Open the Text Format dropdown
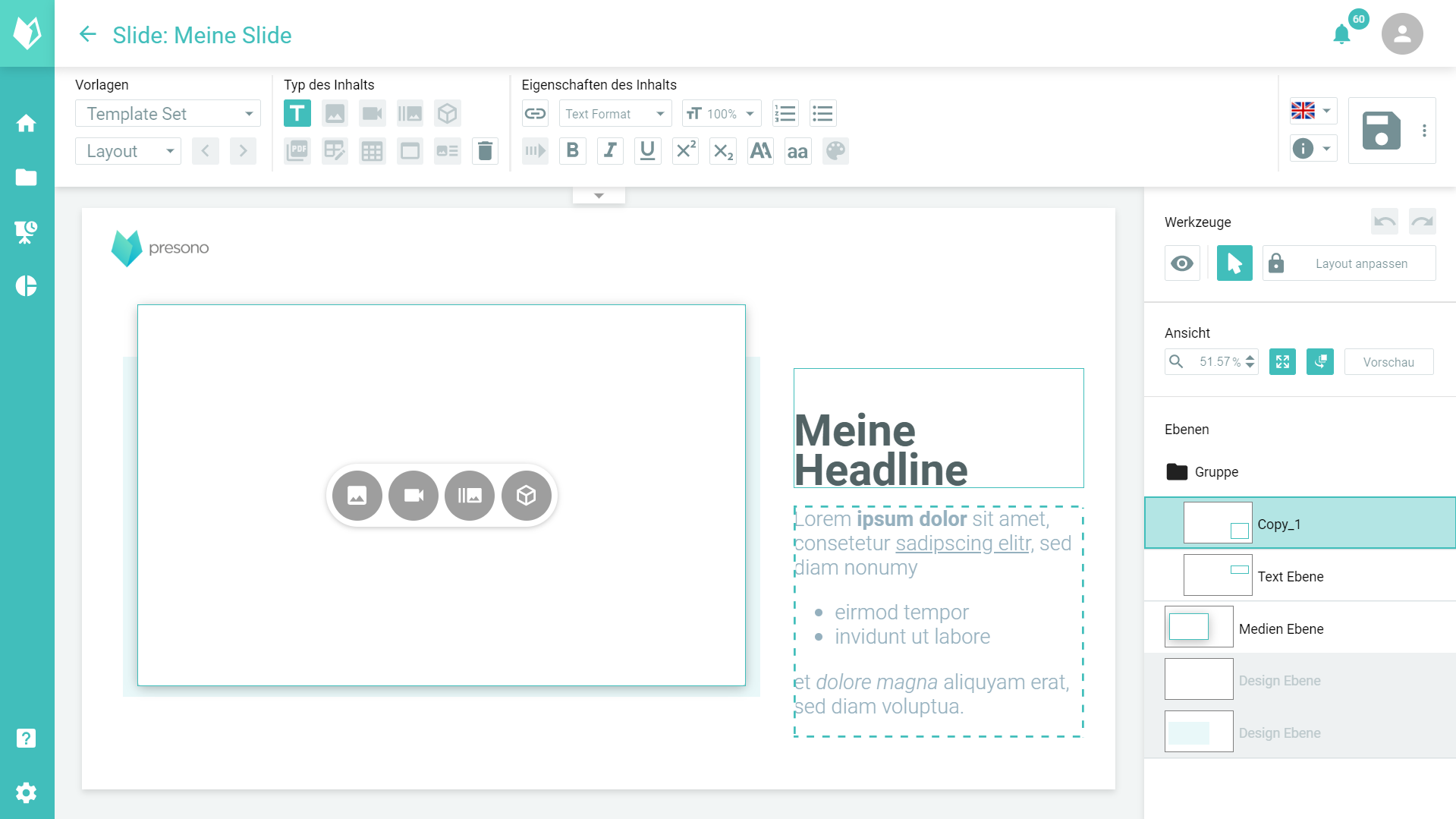Screen dimensions: 1456x819 pos(615,114)
